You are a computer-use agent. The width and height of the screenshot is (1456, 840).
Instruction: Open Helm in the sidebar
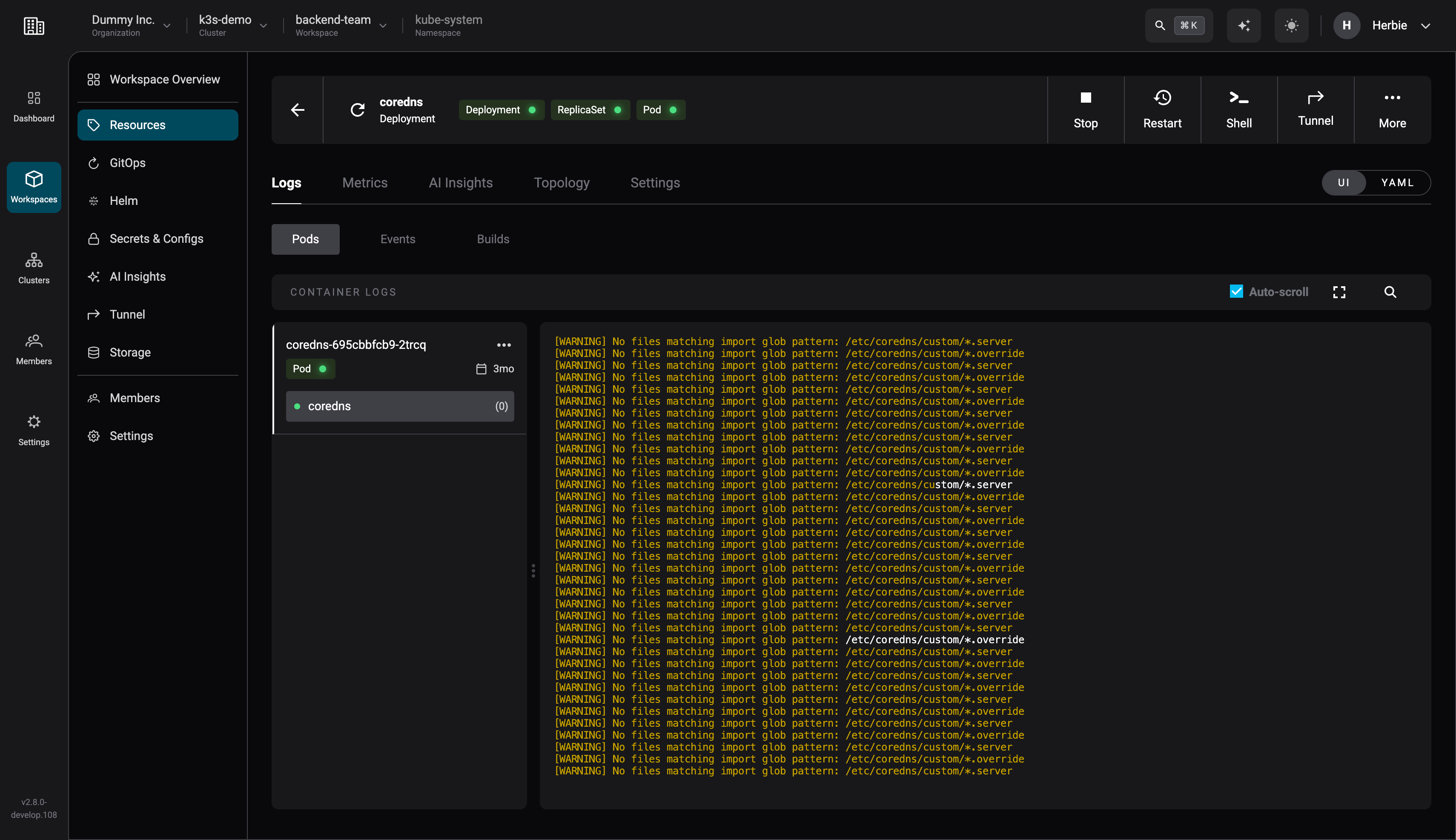click(x=158, y=201)
